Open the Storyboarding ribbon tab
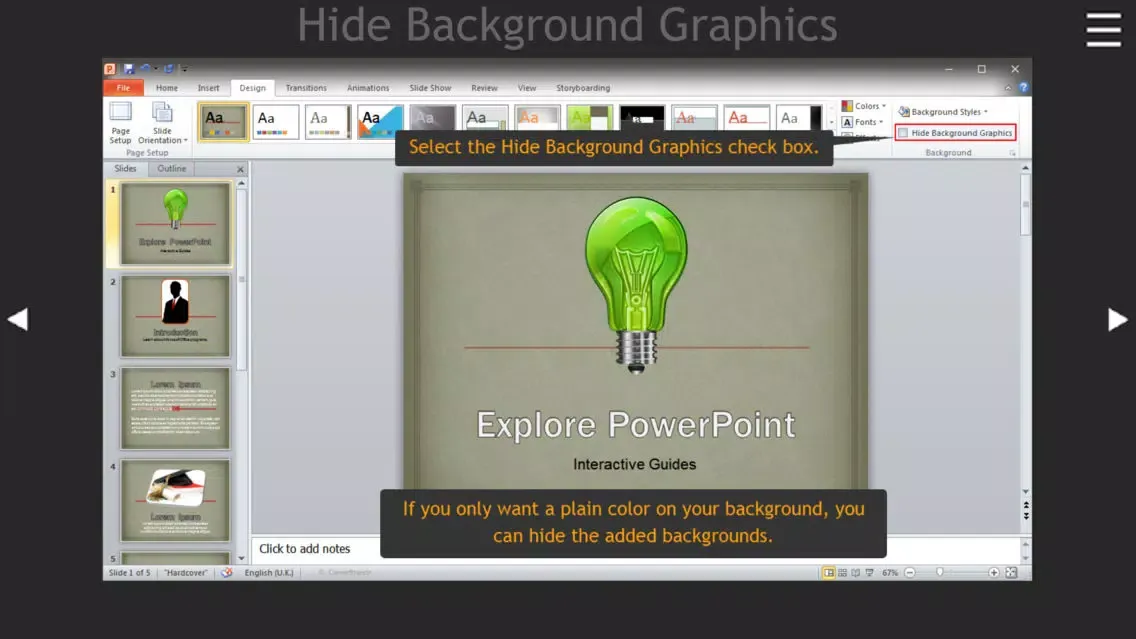This screenshot has width=1136, height=639. (x=583, y=88)
